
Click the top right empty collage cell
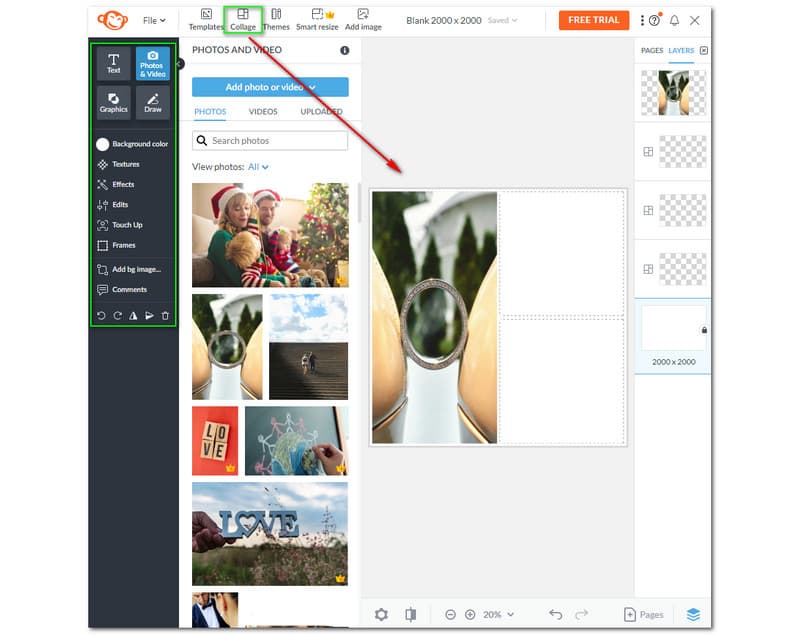561,253
